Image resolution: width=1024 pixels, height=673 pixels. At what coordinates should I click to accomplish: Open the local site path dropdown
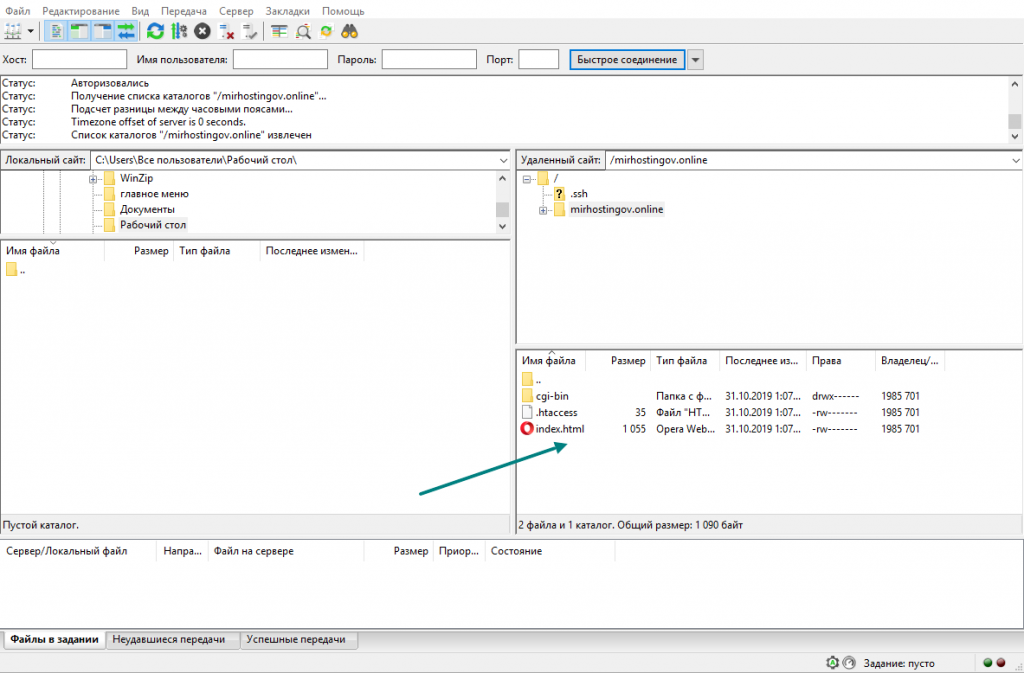tap(503, 160)
